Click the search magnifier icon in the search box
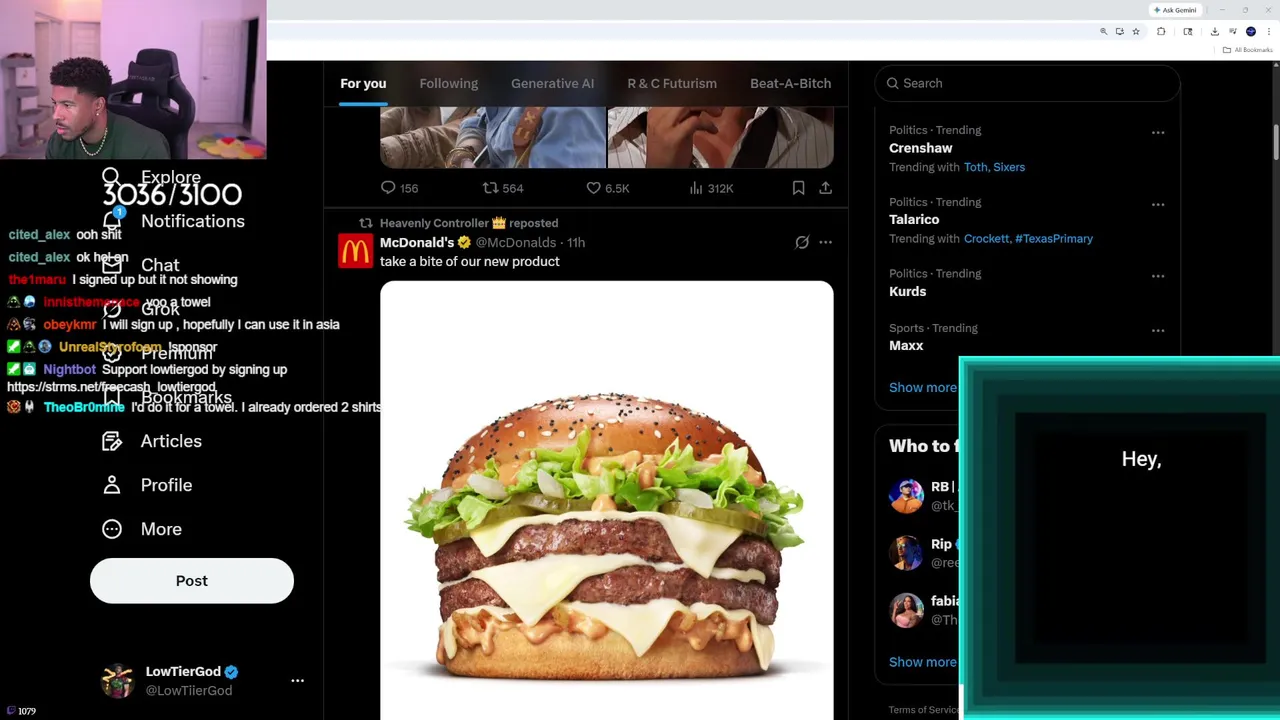 893,83
